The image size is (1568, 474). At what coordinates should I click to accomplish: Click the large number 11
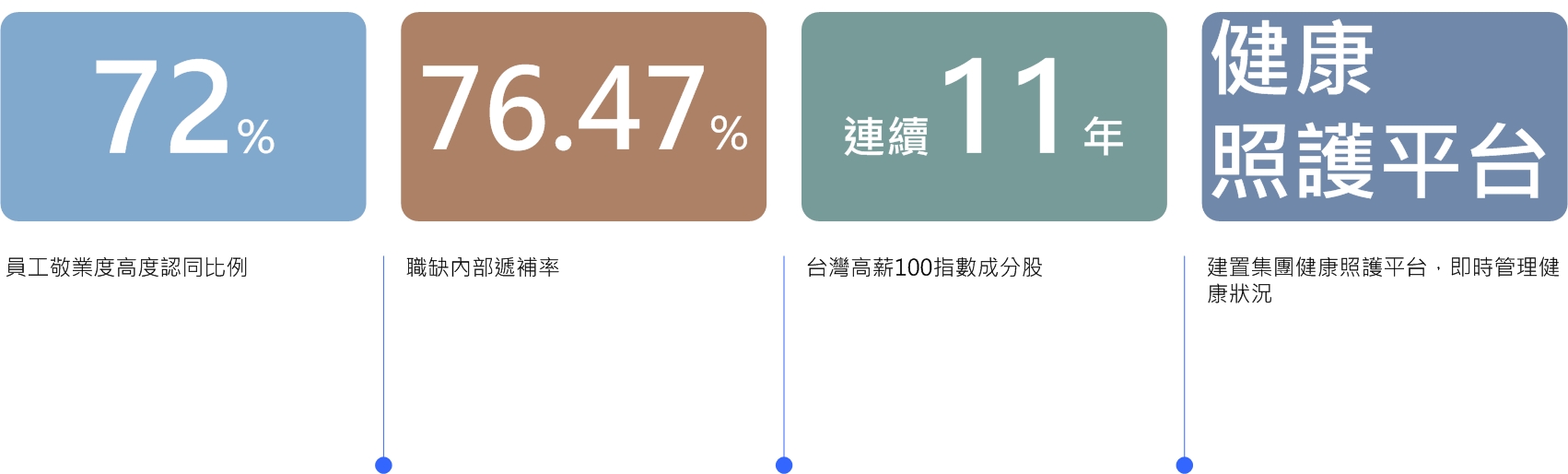(x=1004, y=104)
